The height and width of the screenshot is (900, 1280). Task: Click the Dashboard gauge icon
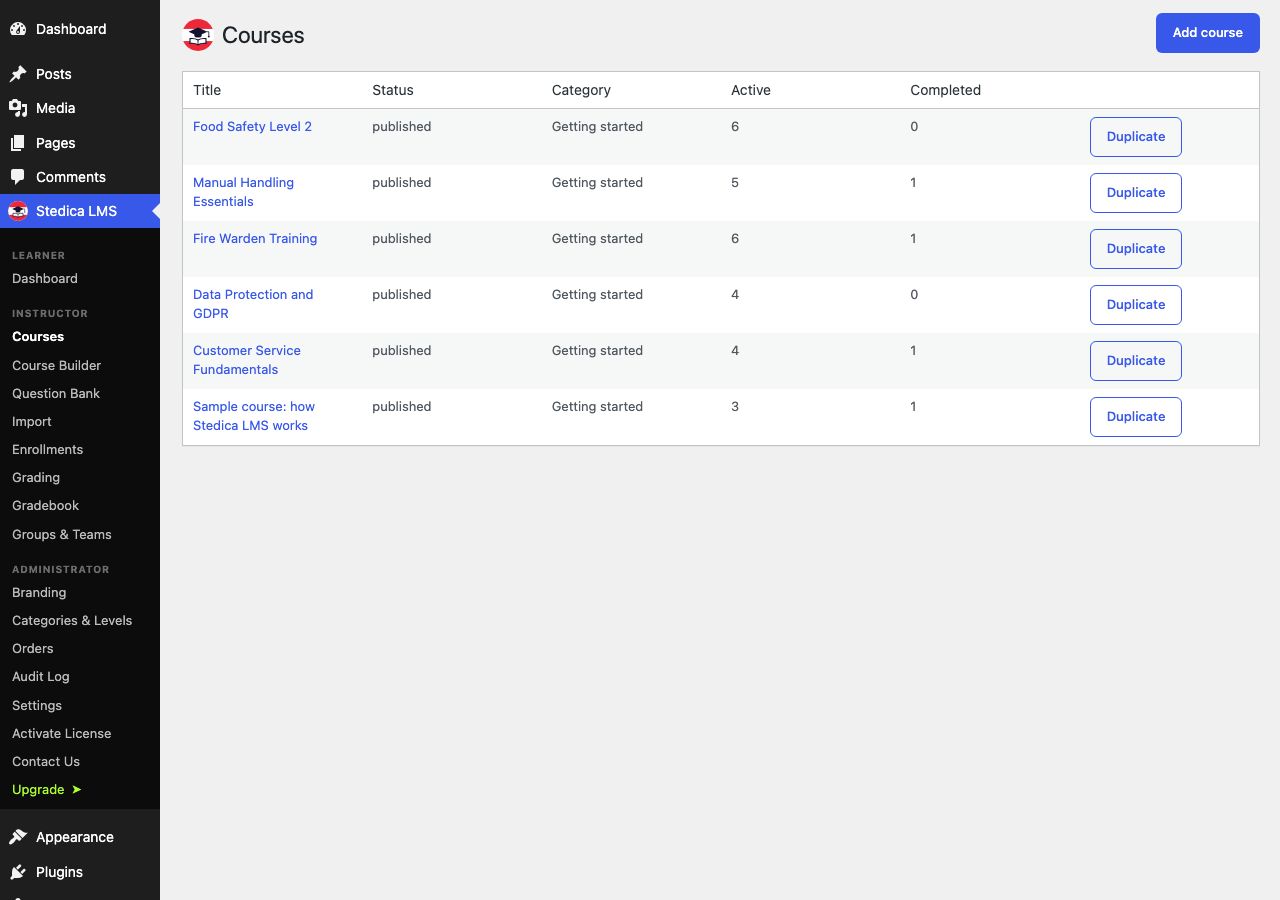(x=18, y=29)
